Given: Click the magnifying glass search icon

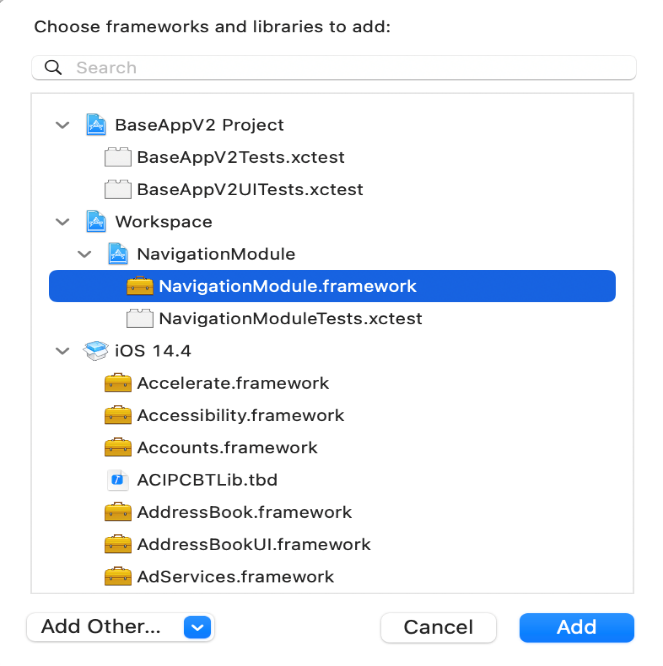Looking at the screenshot, I should coord(52,68).
